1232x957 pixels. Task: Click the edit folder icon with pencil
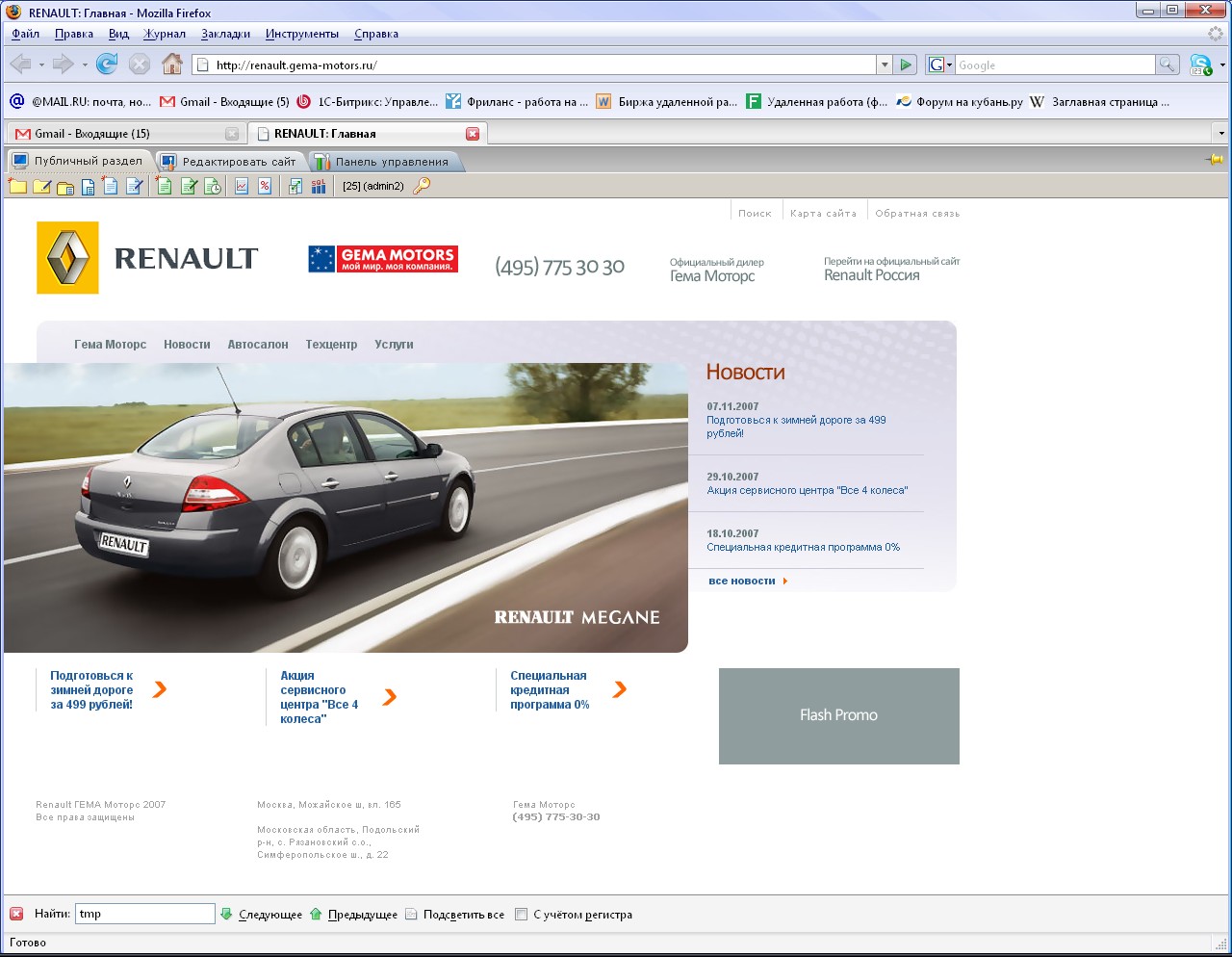coord(41,186)
